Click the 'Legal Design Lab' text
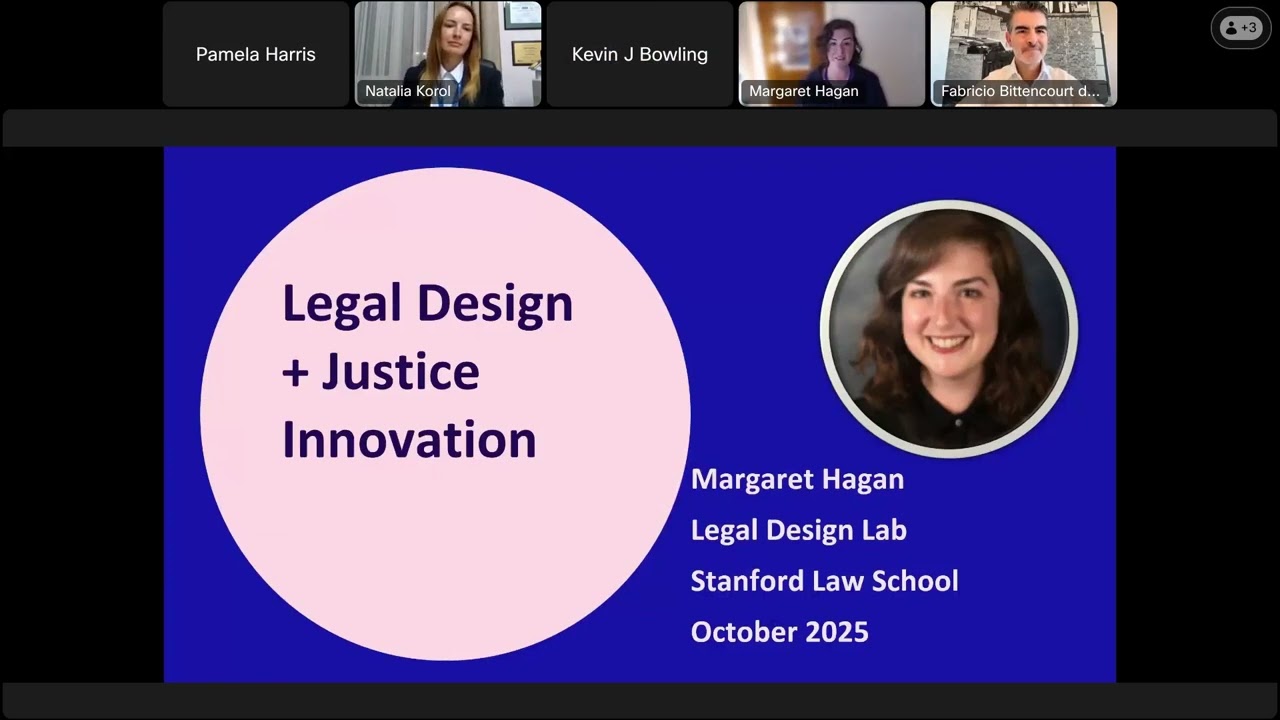The image size is (1280, 720). tap(798, 530)
